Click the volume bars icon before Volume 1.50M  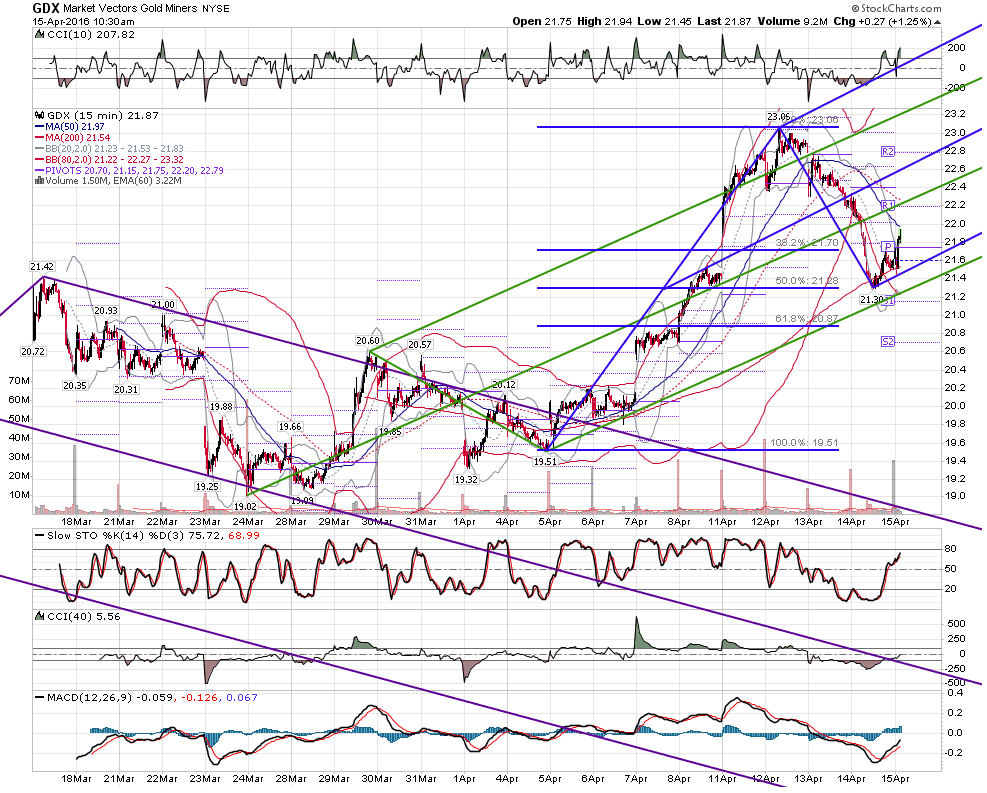[x=39, y=181]
